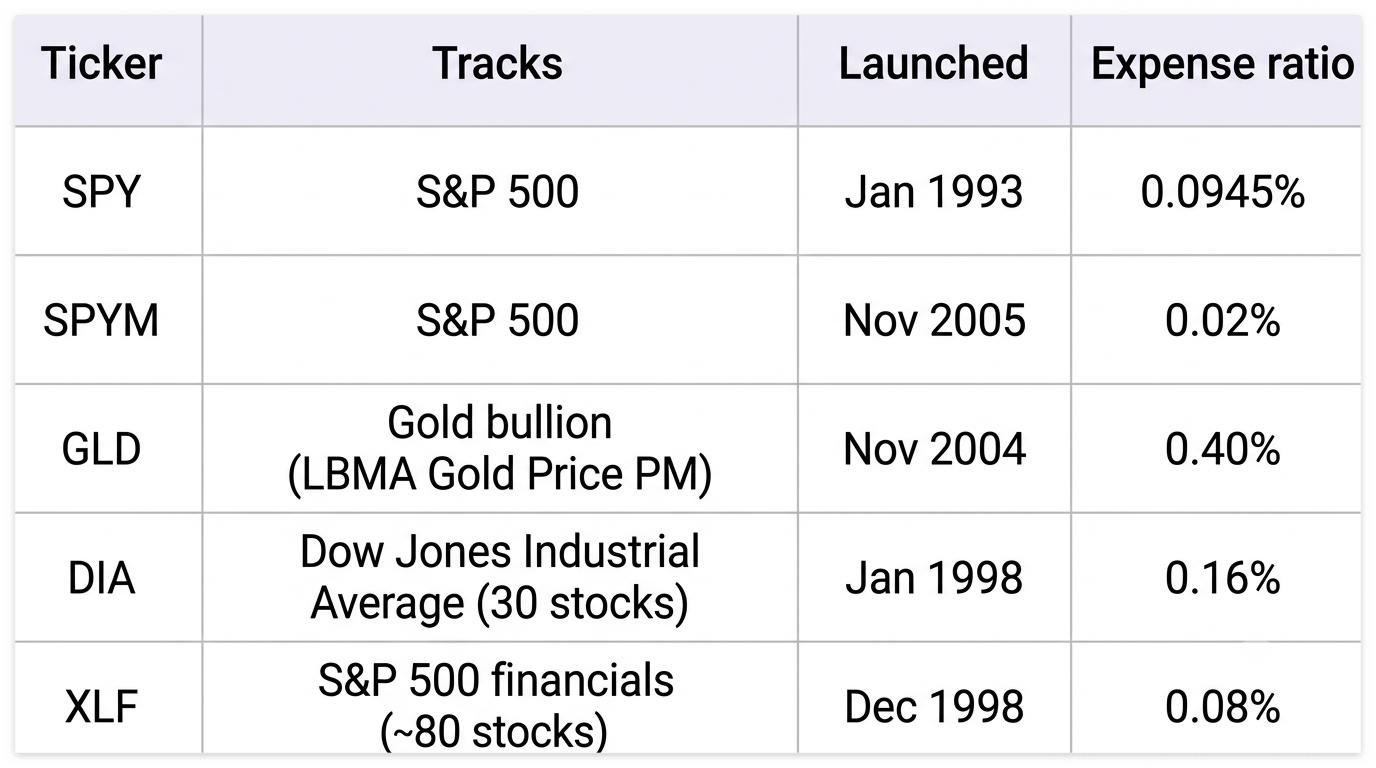This screenshot has height=768, width=1376.
Task: Click the XLF ticker cell
Action: click(x=101, y=707)
